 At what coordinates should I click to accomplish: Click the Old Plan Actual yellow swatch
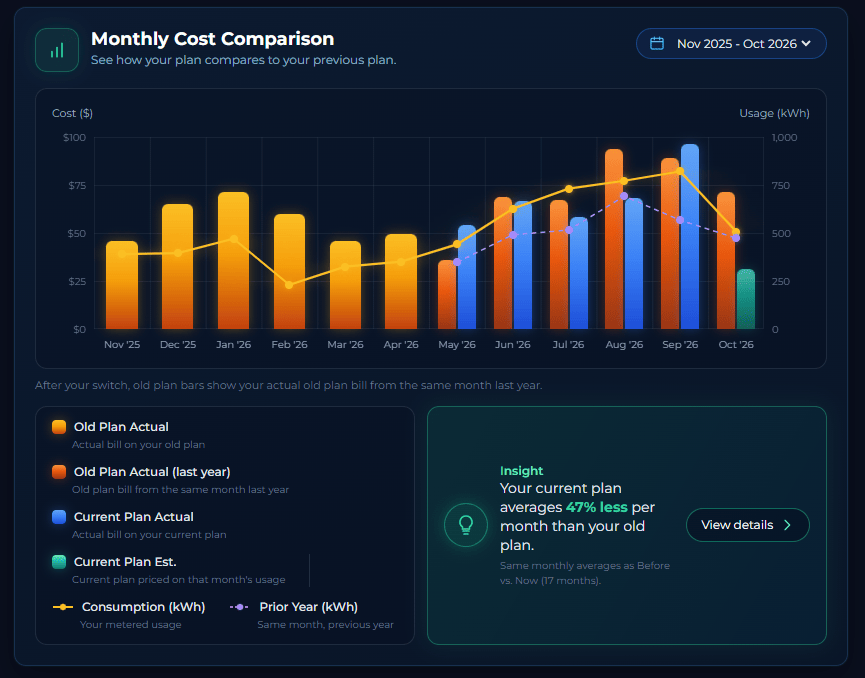pos(59,427)
